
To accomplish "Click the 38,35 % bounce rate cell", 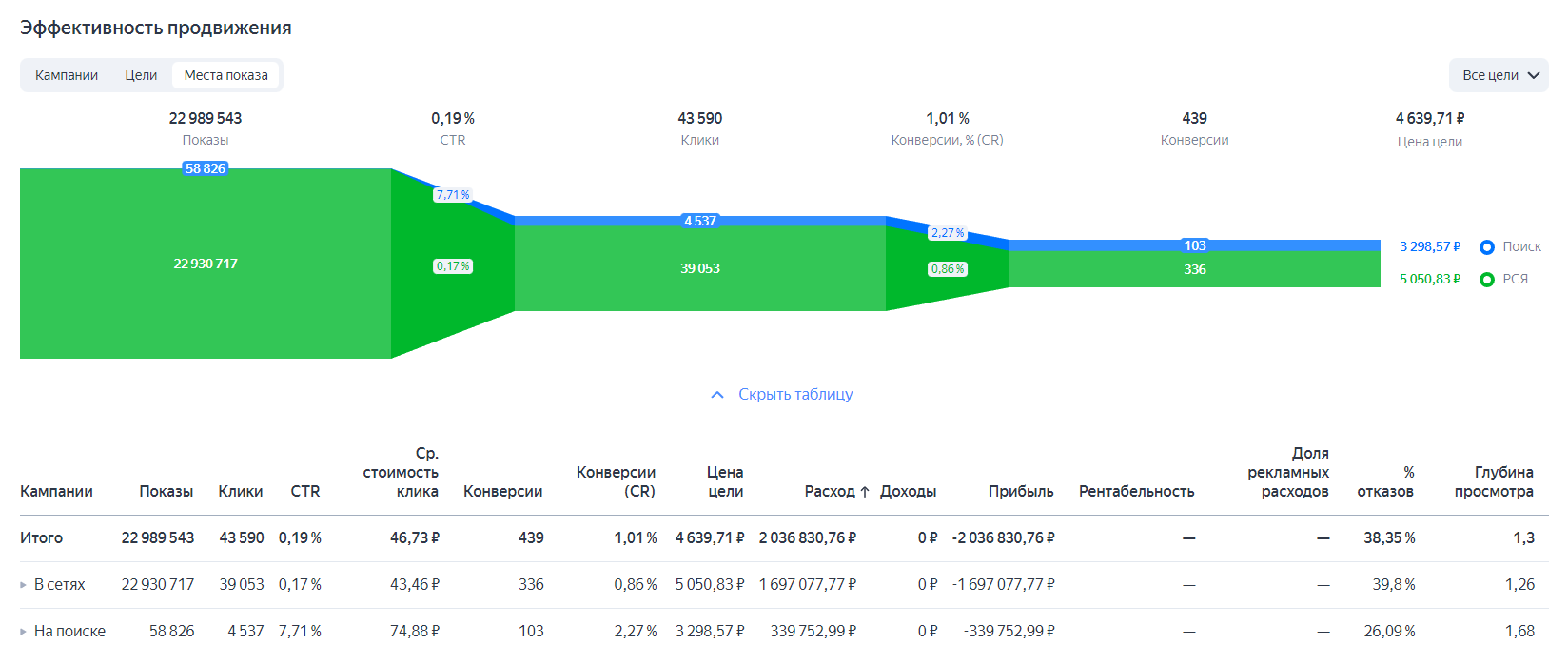I will [1389, 537].
